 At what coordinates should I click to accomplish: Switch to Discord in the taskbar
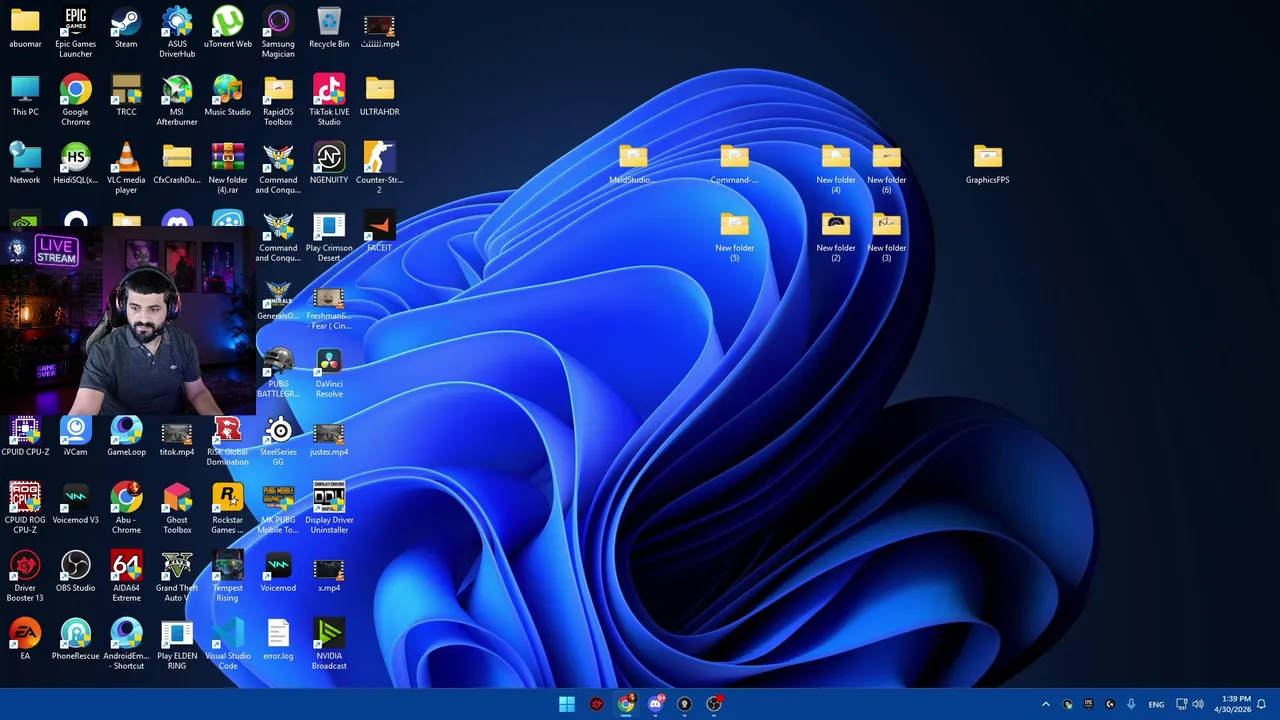[x=655, y=704]
